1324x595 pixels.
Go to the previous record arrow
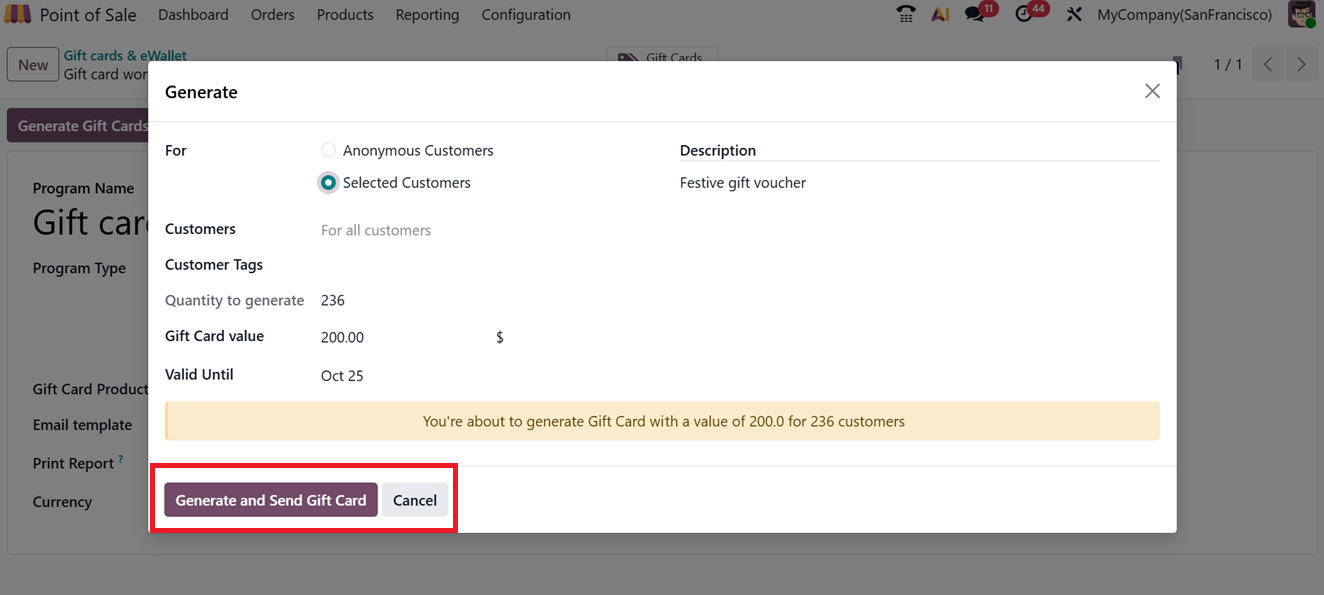click(1268, 65)
